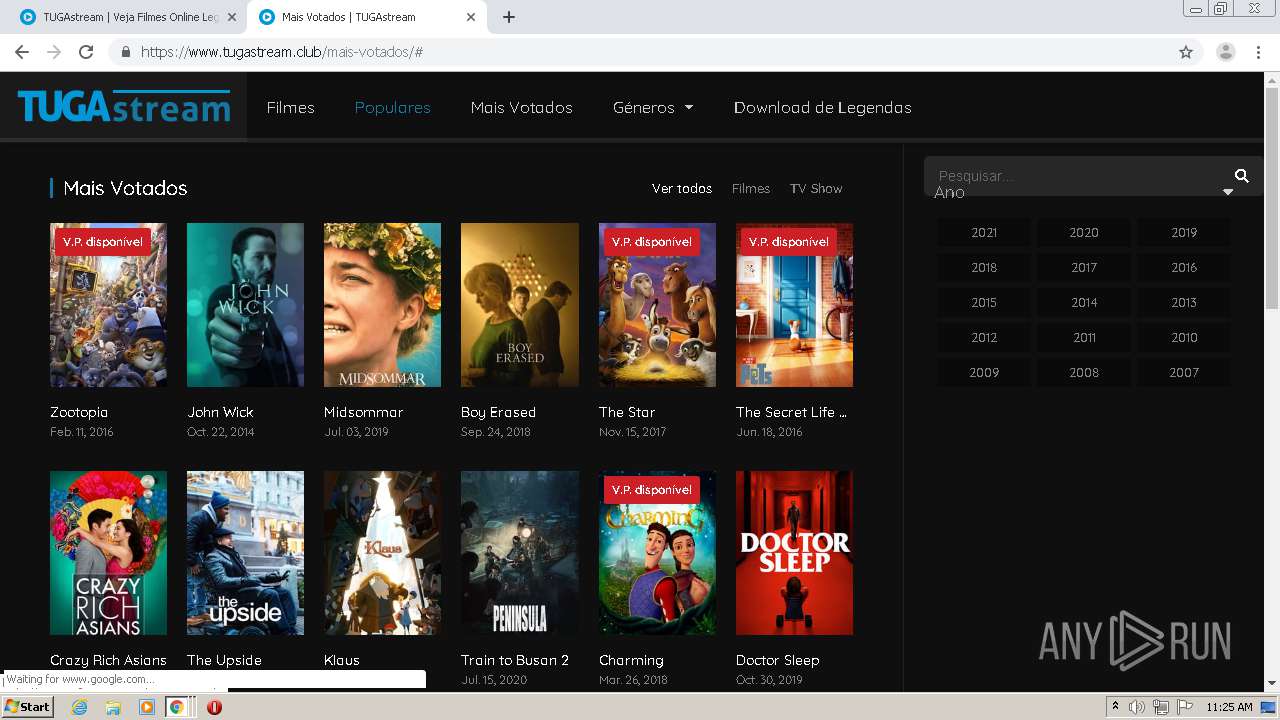Filter by year 2016
1280x720 pixels.
1184,267
